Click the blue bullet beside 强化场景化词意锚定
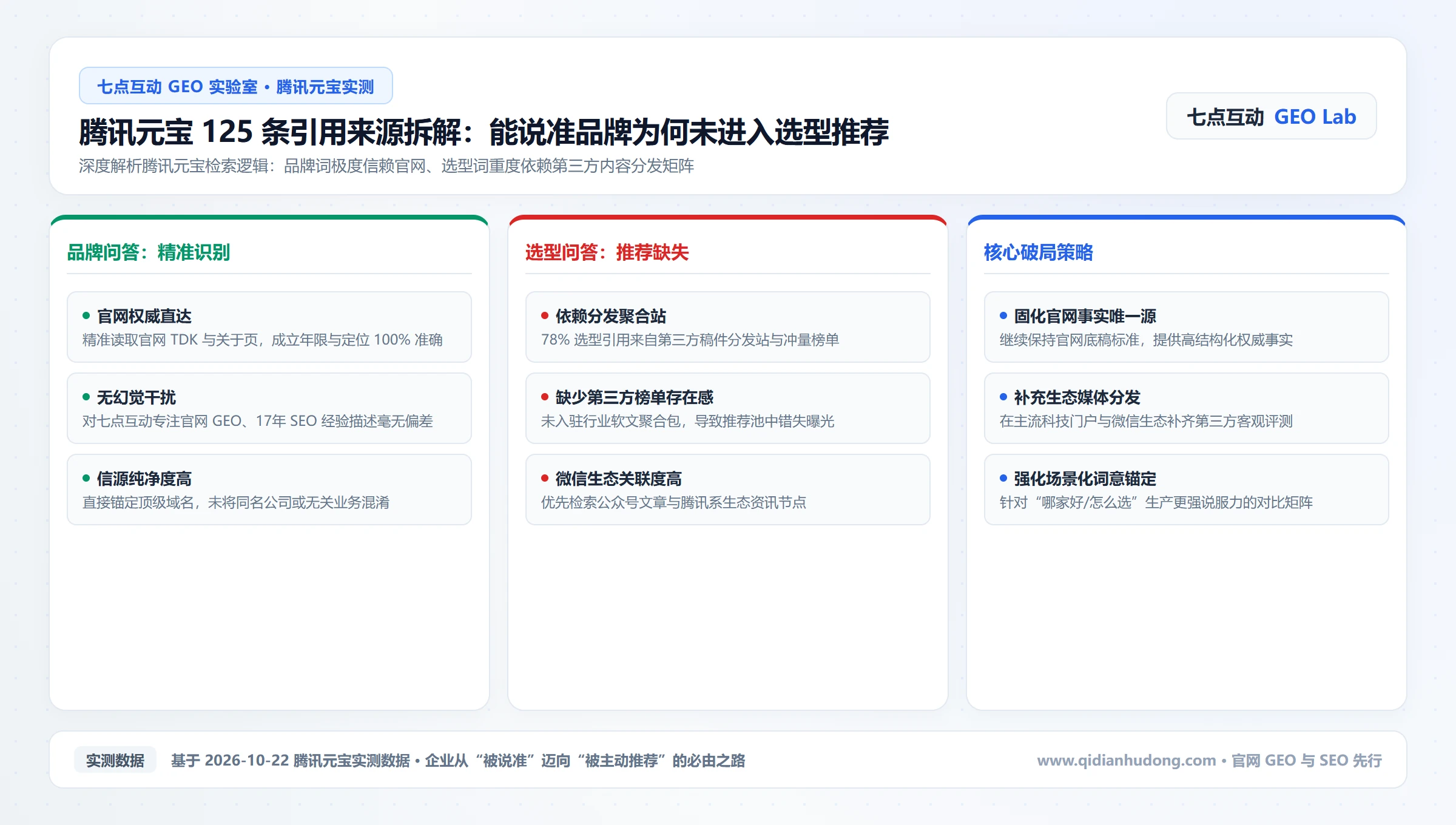Image resolution: width=1456 pixels, height=825 pixels. pos(1003,478)
